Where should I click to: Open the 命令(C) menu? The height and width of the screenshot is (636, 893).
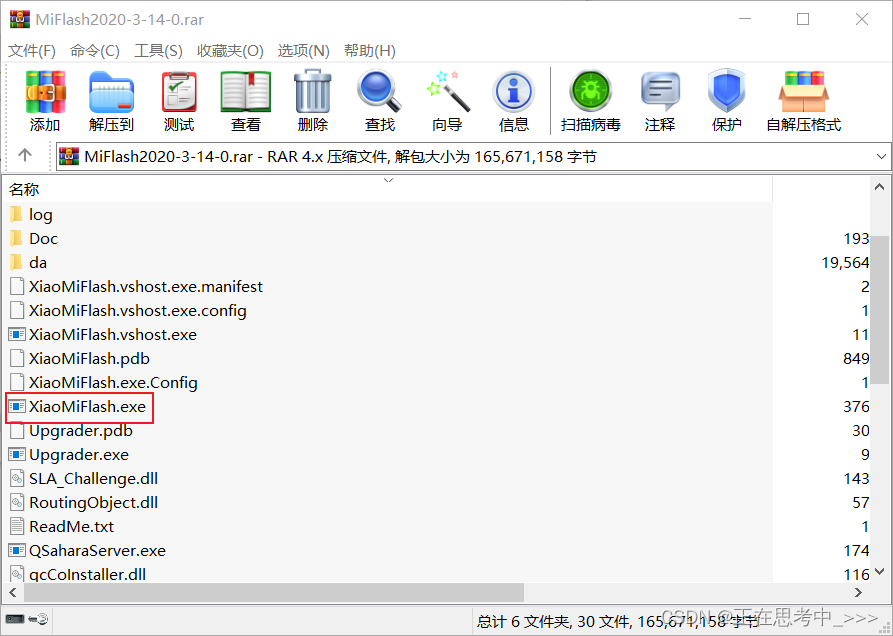[95, 51]
